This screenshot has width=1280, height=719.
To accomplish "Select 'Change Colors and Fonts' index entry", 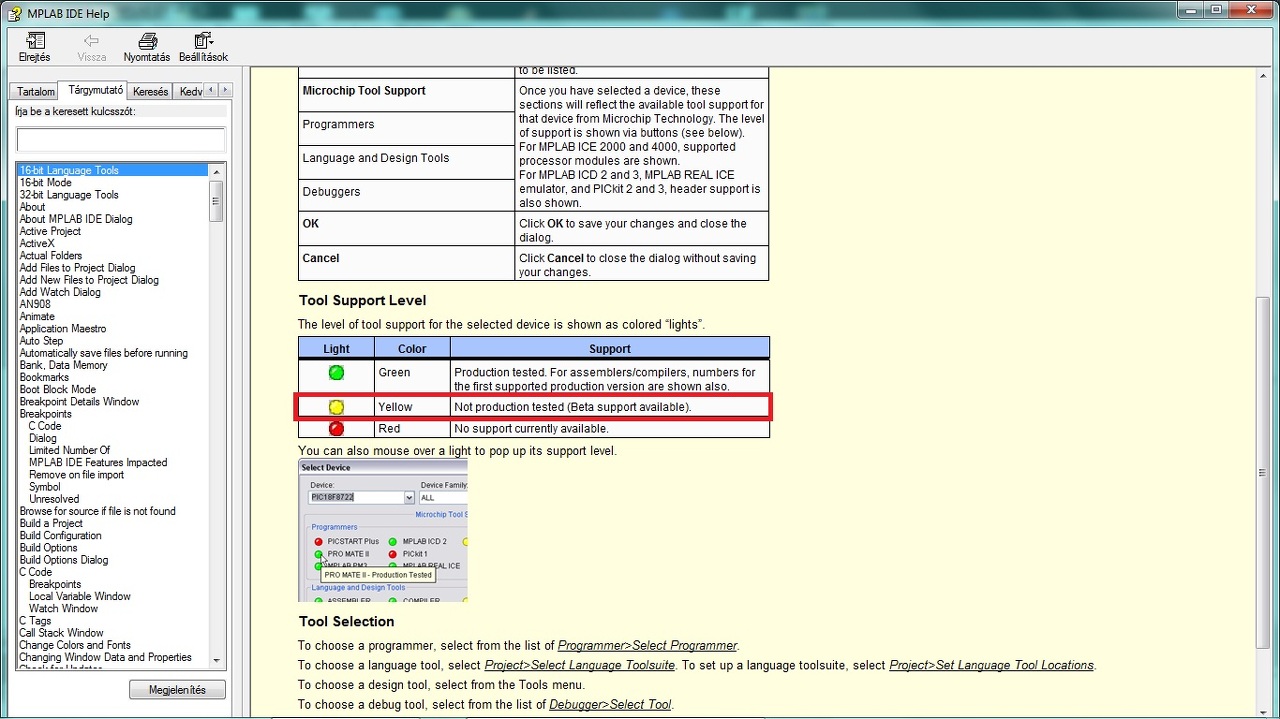I will click(x=75, y=645).
